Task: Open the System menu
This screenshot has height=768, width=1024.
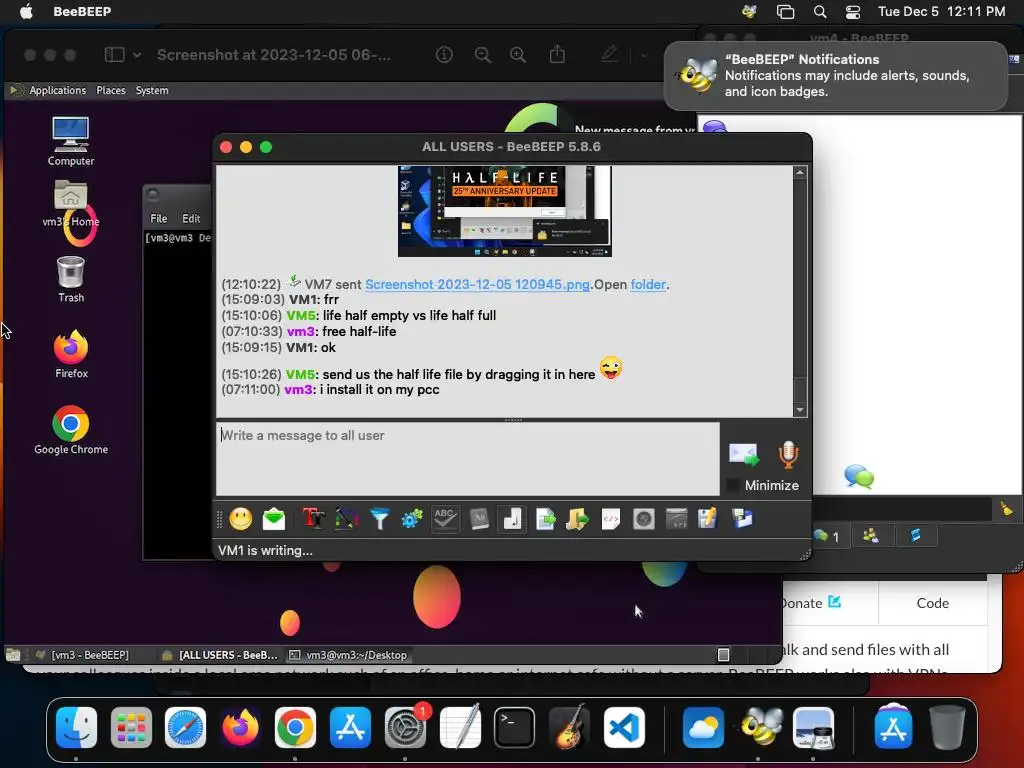Action: click(152, 90)
